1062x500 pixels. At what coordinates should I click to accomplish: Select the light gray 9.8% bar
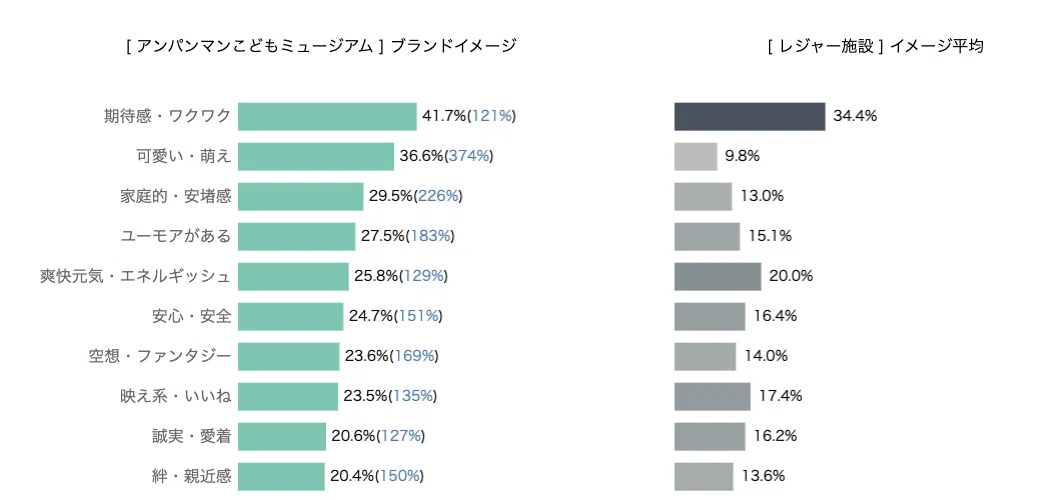pos(696,157)
